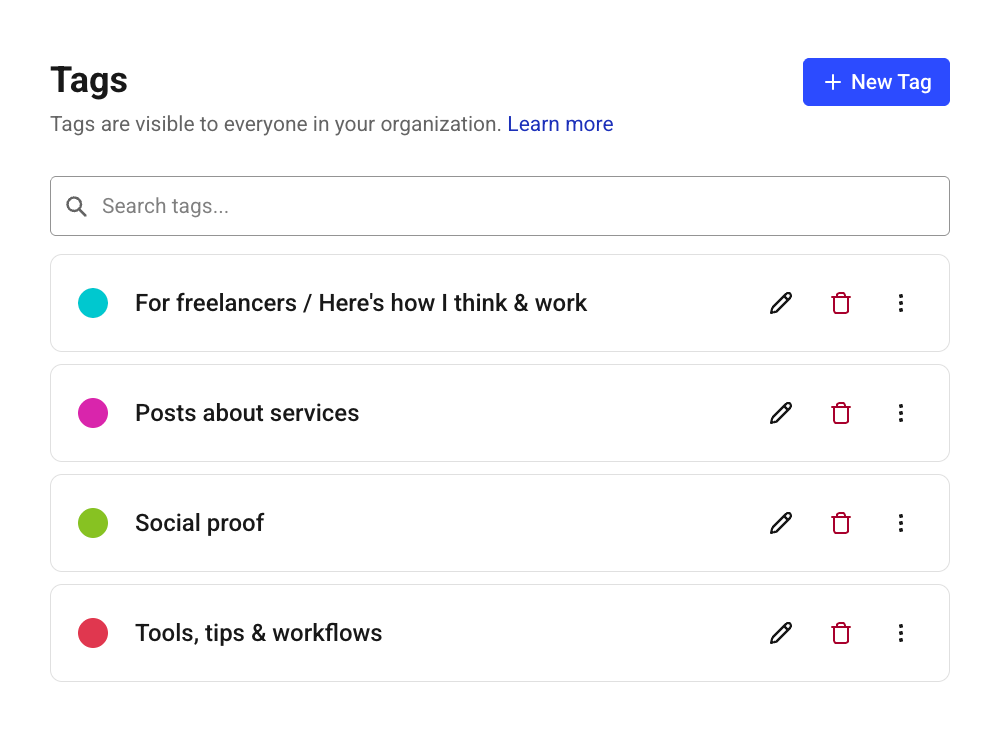This screenshot has width=998, height=748.
Task: Click the magnifier icon in search box
Action: point(76,206)
